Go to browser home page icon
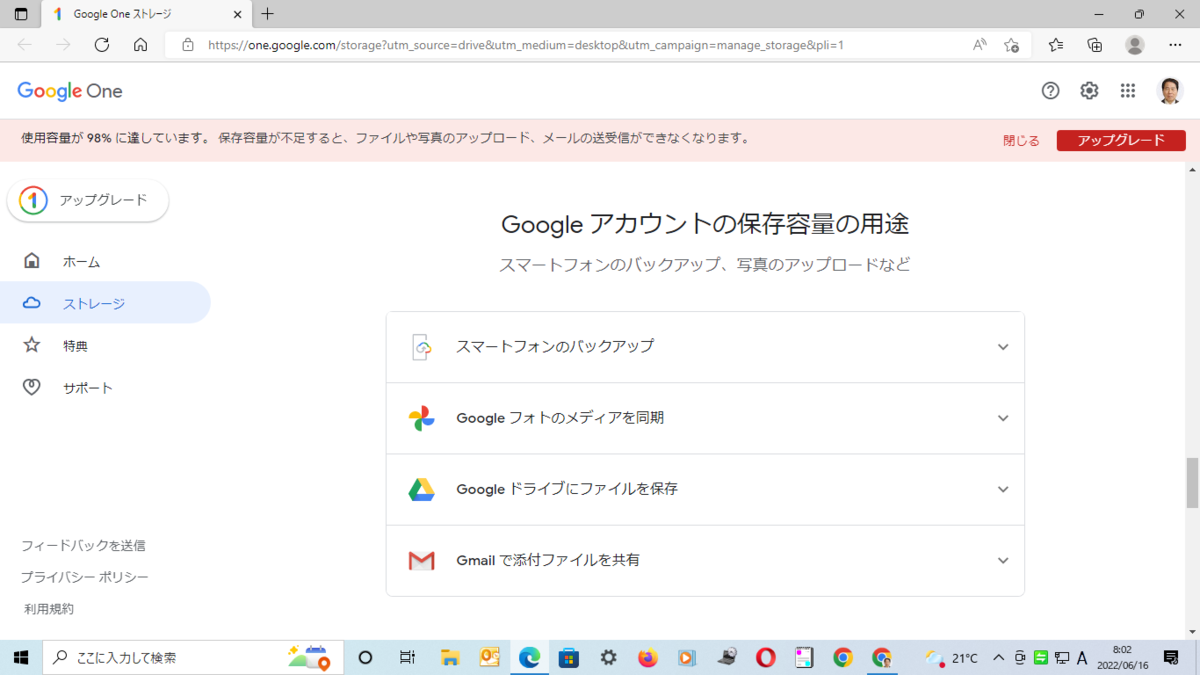 [140, 45]
